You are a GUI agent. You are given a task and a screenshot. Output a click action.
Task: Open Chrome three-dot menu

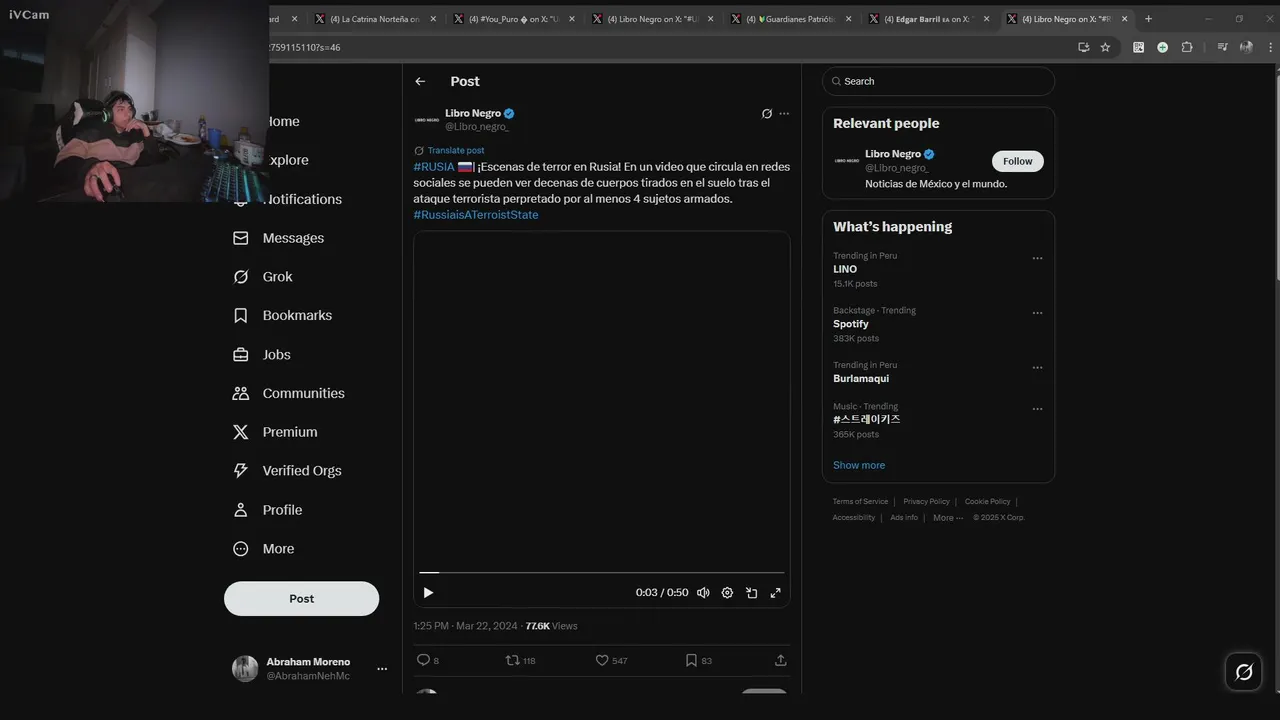[x=1268, y=47]
